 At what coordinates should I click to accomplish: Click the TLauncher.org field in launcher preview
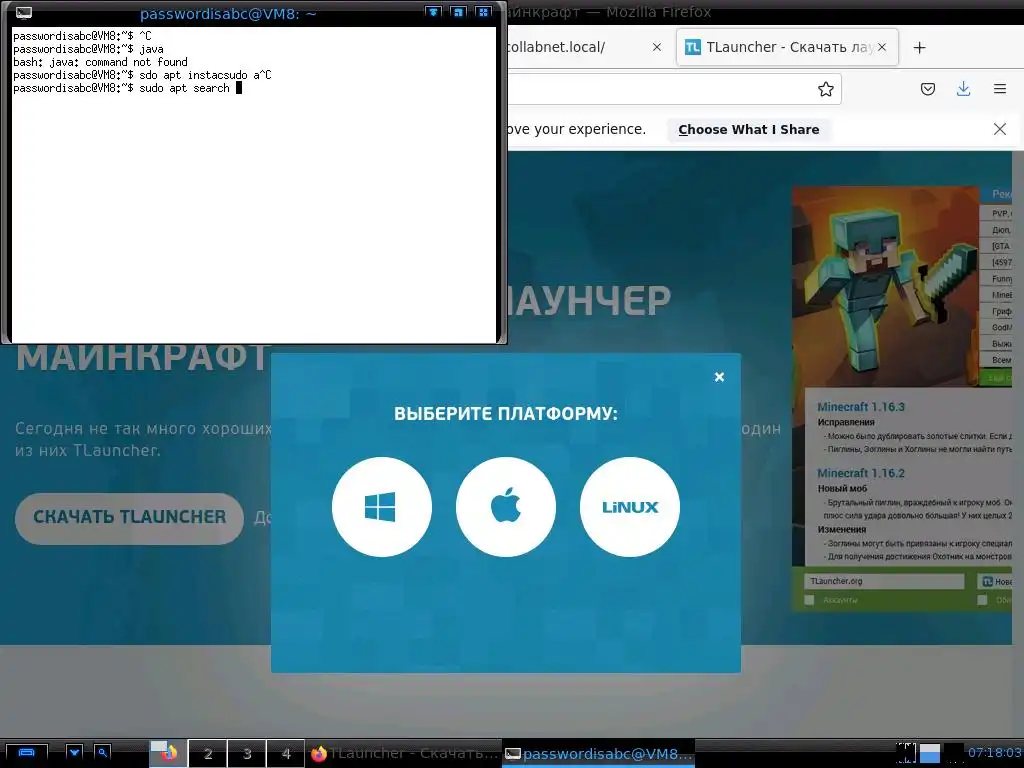tap(885, 581)
